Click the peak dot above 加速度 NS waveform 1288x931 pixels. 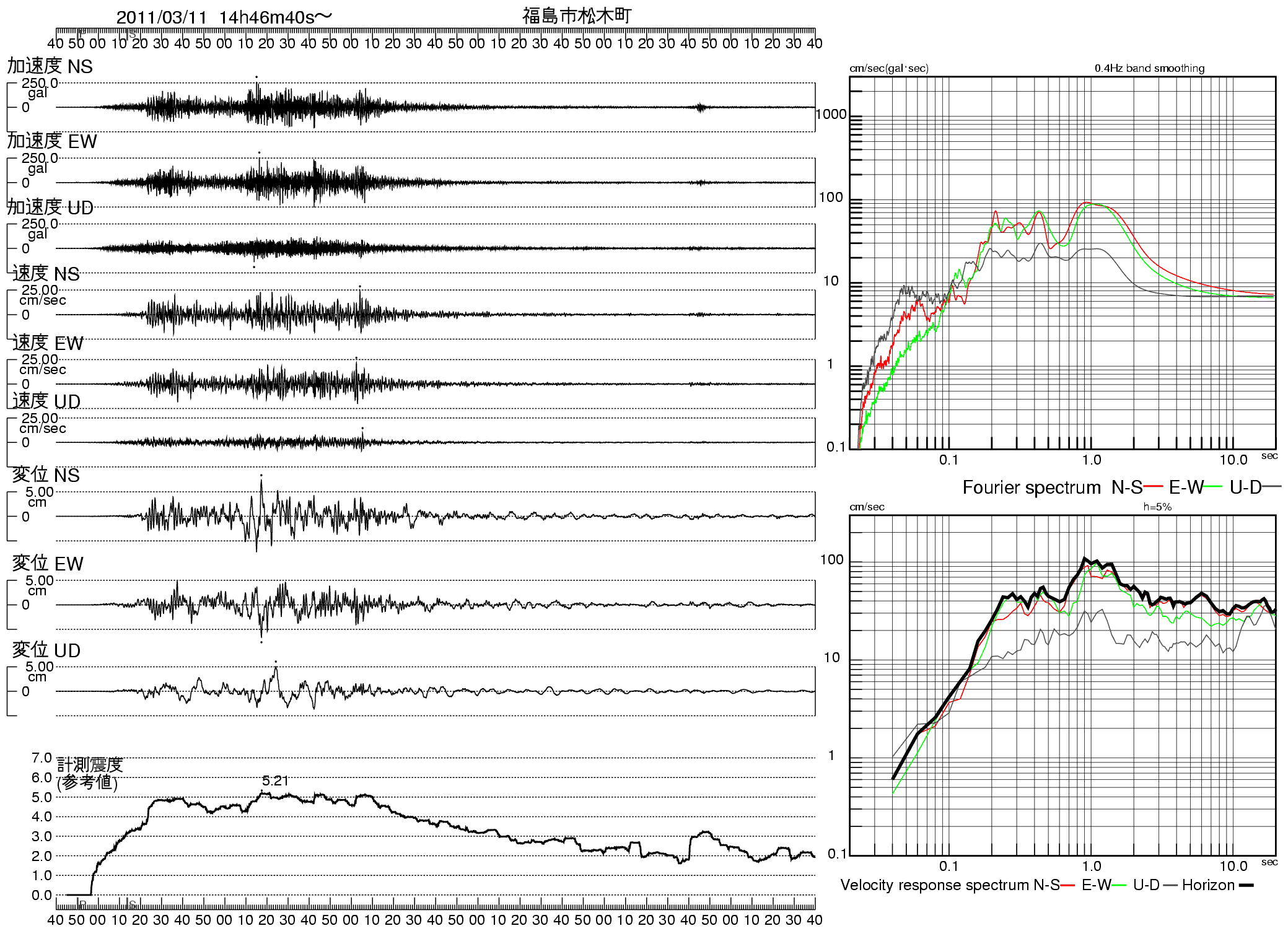click(256, 77)
